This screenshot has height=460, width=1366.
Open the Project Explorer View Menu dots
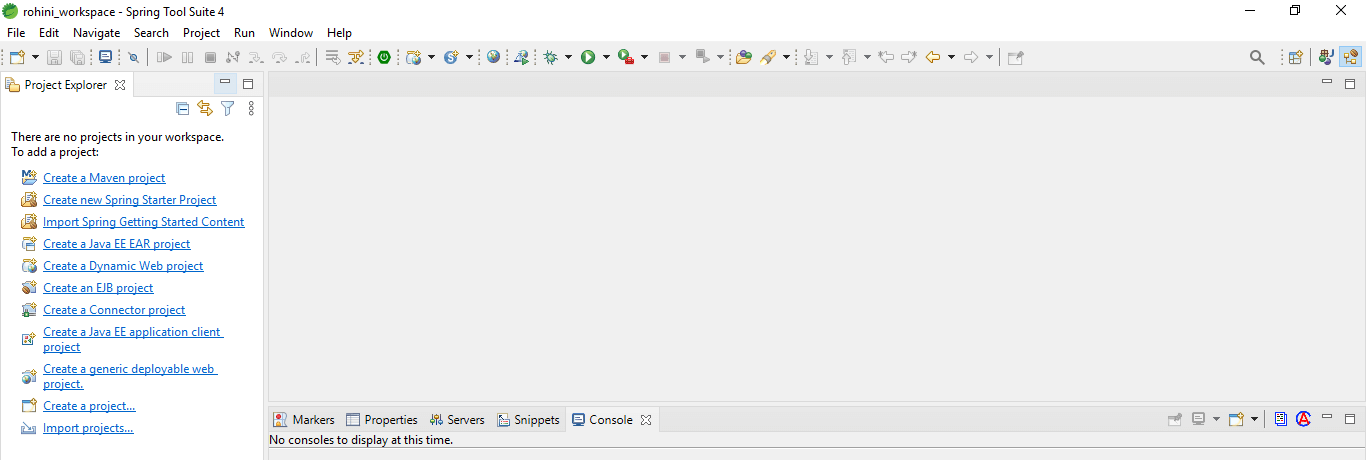(x=251, y=108)
